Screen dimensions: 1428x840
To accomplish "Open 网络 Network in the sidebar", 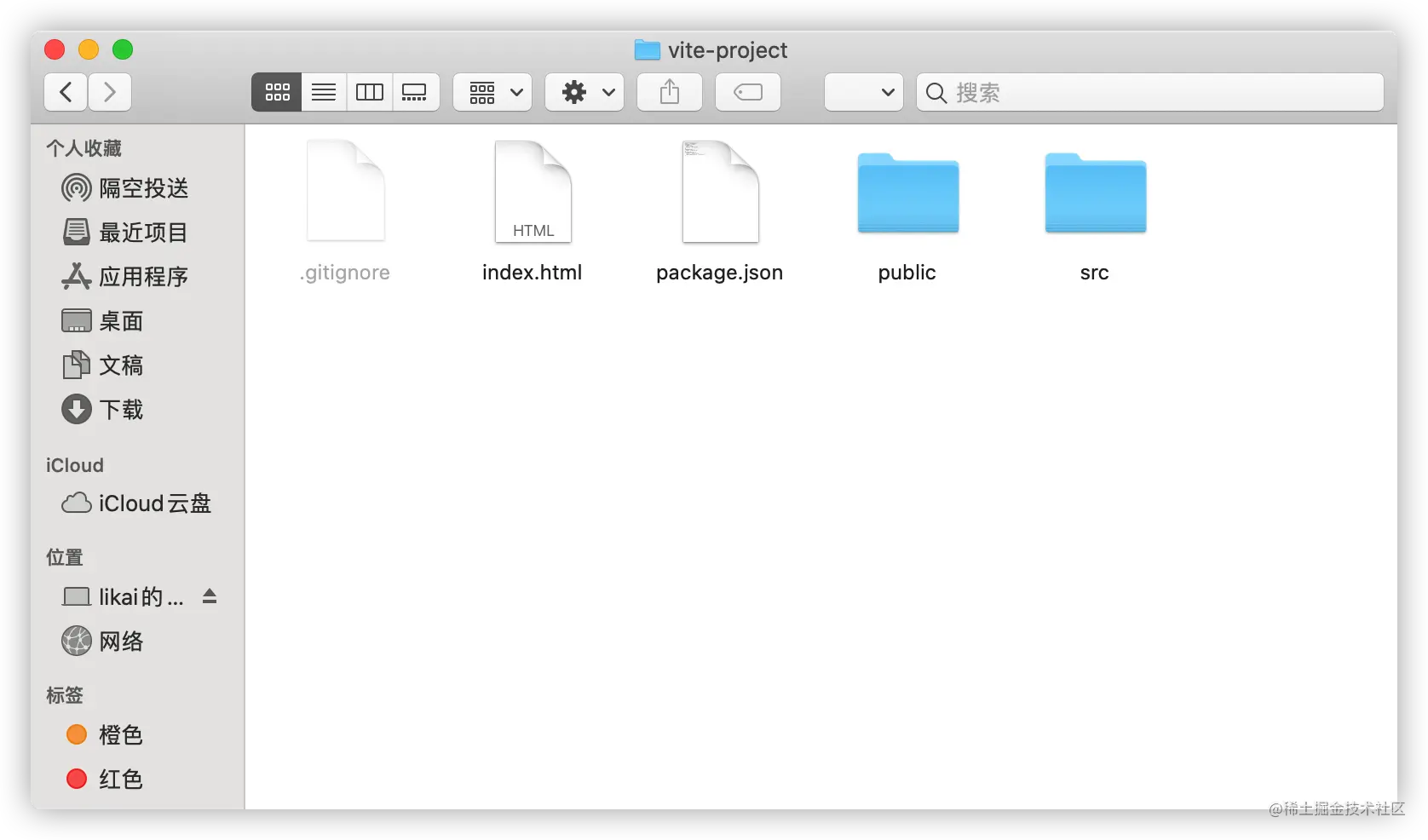I will coord(102,642).
